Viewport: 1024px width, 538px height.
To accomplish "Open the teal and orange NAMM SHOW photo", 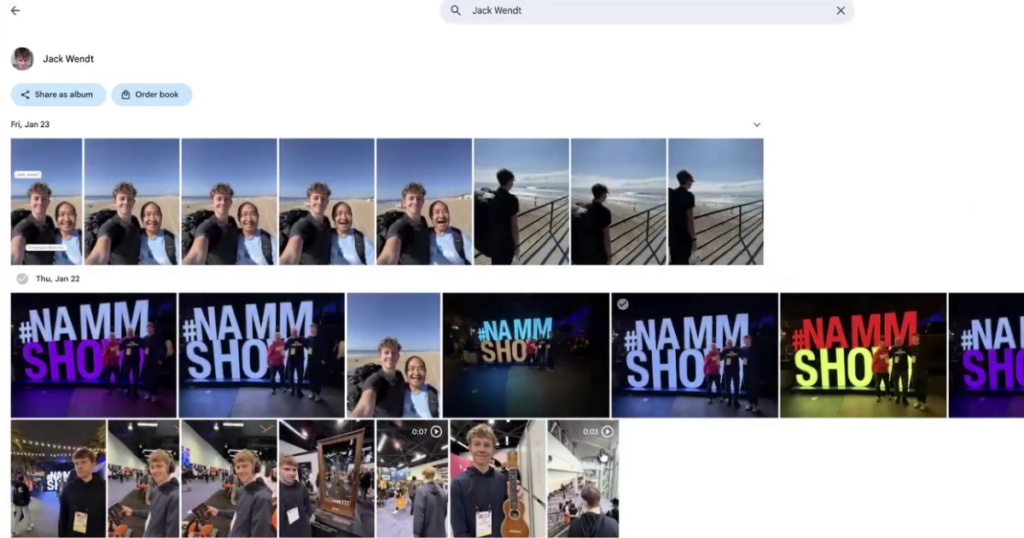I will point(525,355).
